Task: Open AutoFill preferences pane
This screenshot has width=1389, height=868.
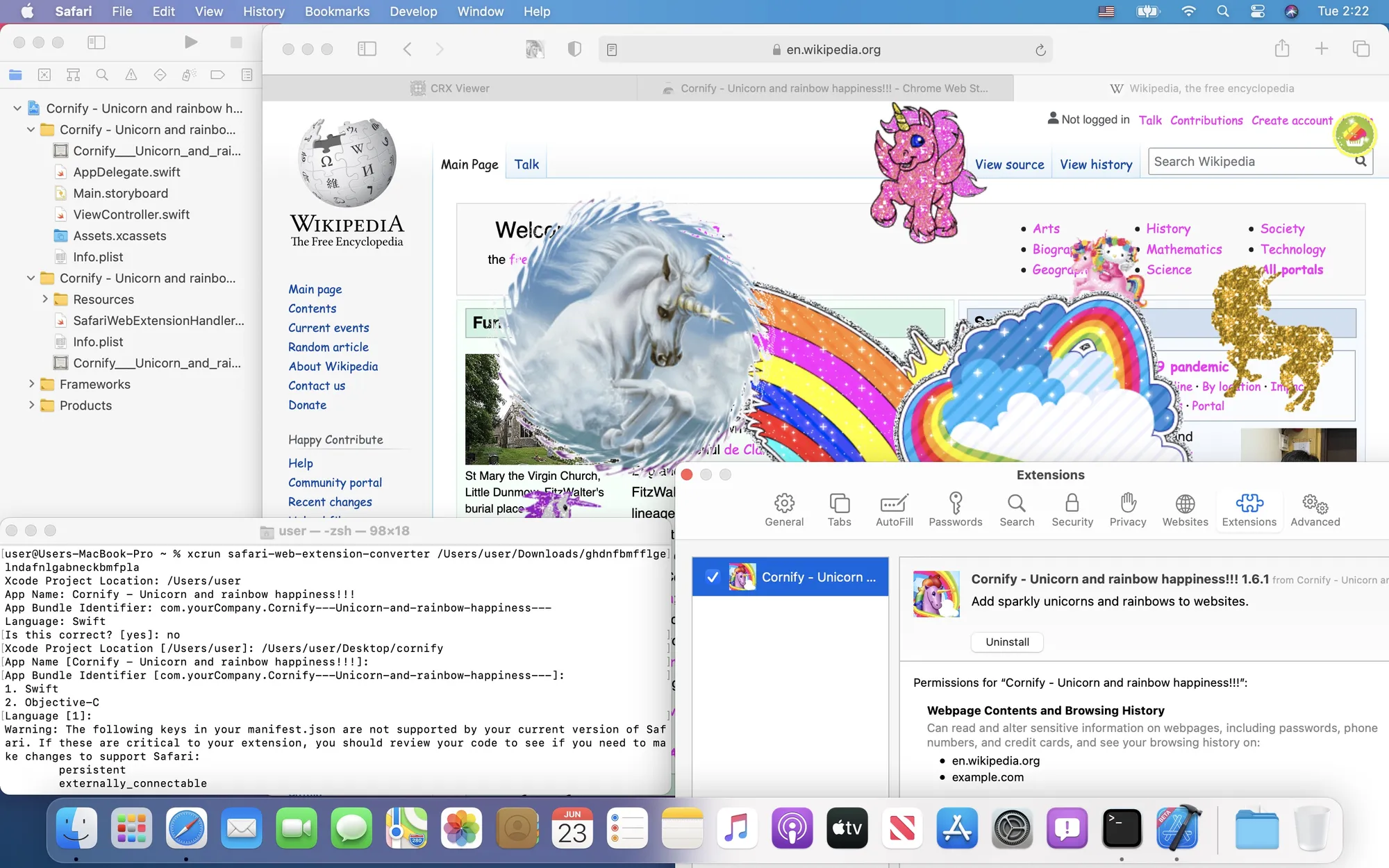Action: point(894,510)
